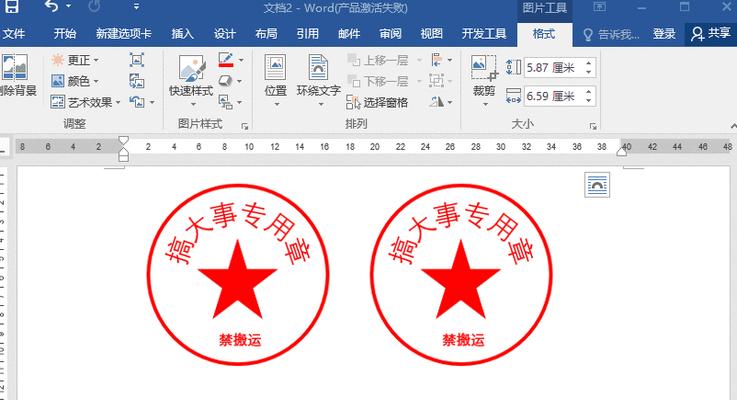Switch to the 审阅 tab

[391, 34]
